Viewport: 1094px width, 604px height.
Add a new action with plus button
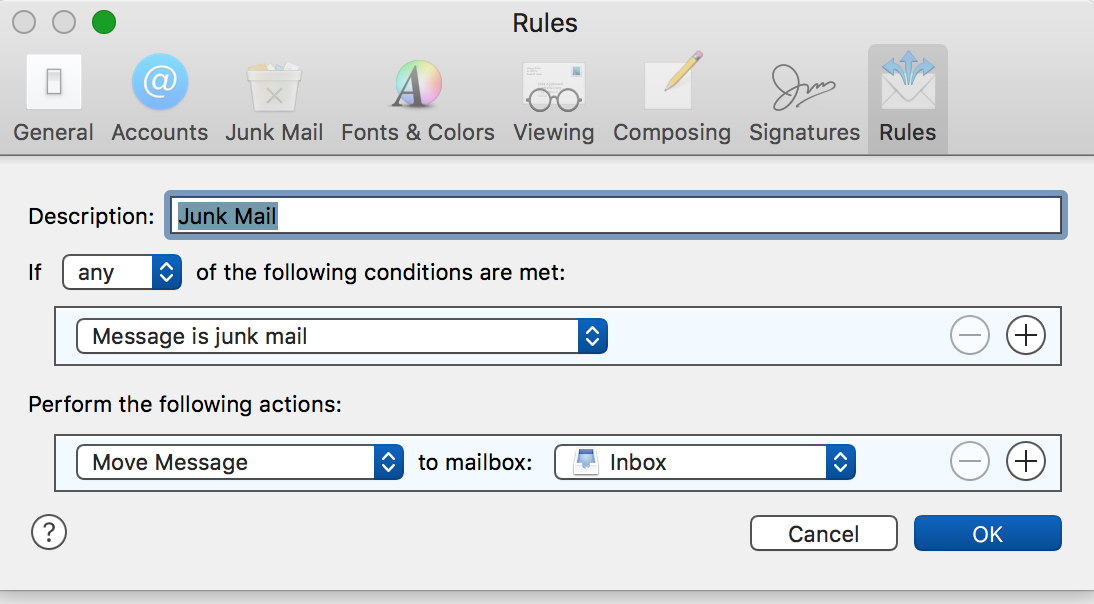(1026, 461)
